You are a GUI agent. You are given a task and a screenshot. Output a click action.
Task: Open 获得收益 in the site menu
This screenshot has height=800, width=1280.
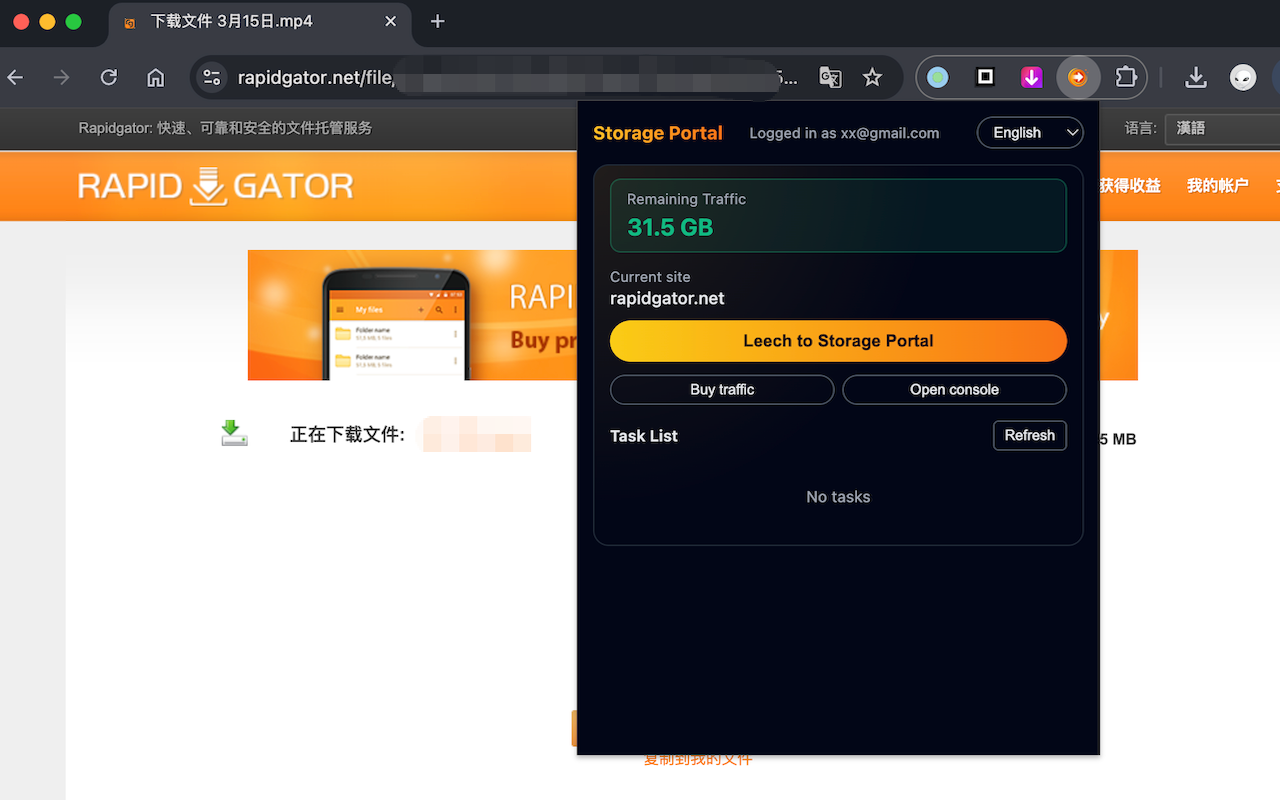pyautogui.click(x=1130, y=186)
